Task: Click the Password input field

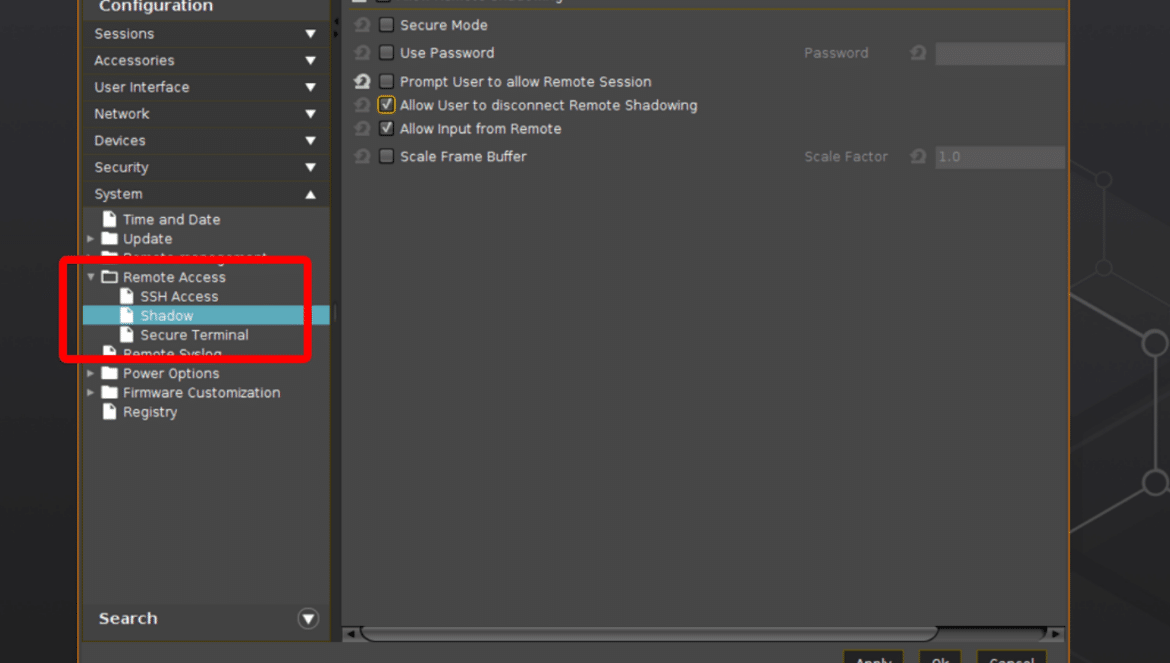Action: (x=1000, y=53)
